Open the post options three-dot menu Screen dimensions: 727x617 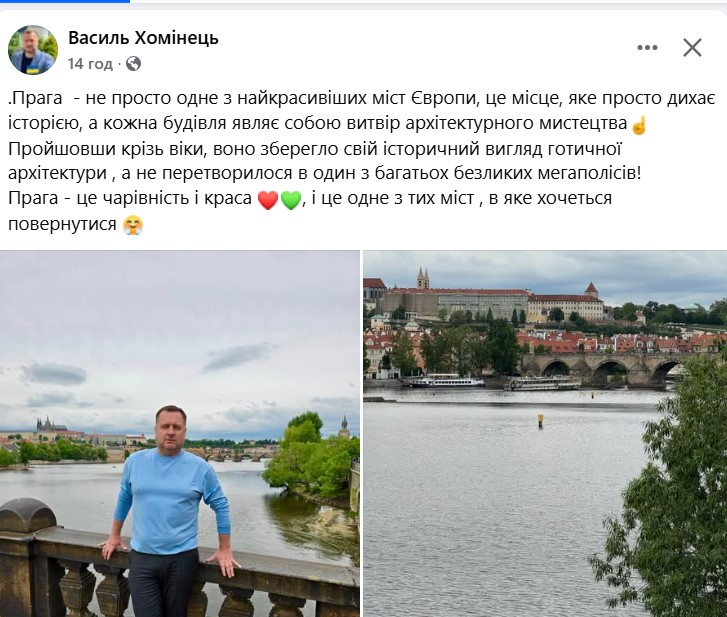pos(647,47)
